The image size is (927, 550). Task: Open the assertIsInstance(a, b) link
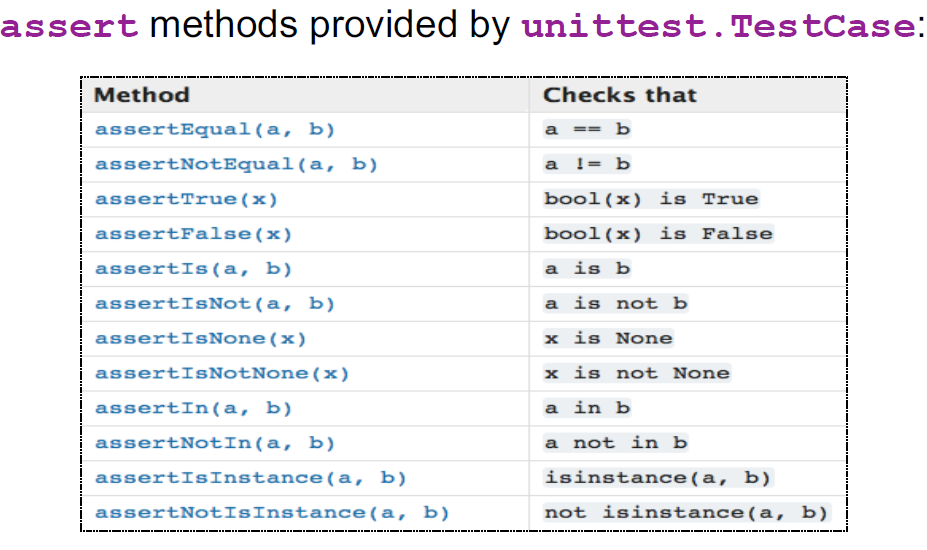[x=251, y=478]
